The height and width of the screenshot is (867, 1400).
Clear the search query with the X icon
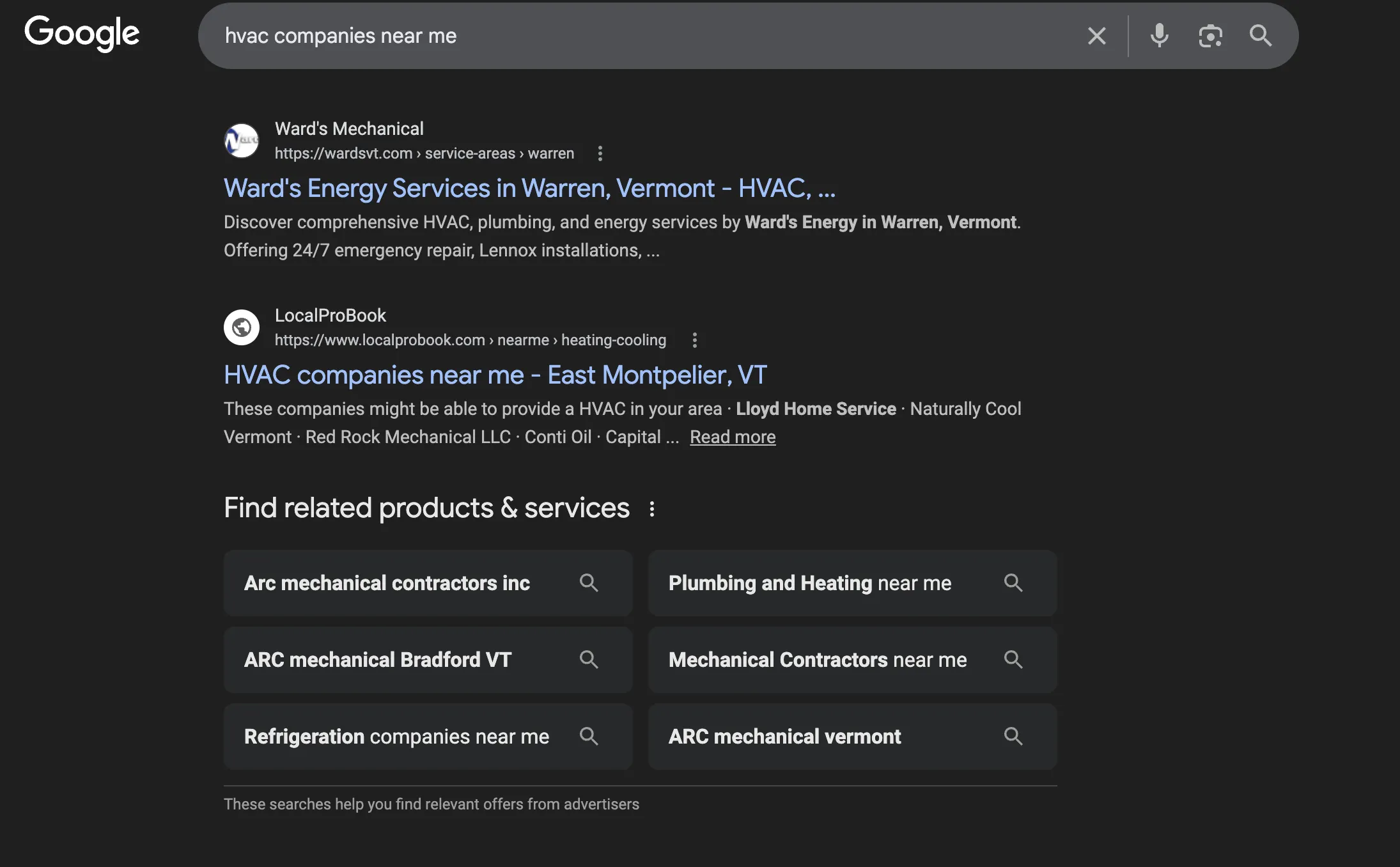pos(1097,36)
